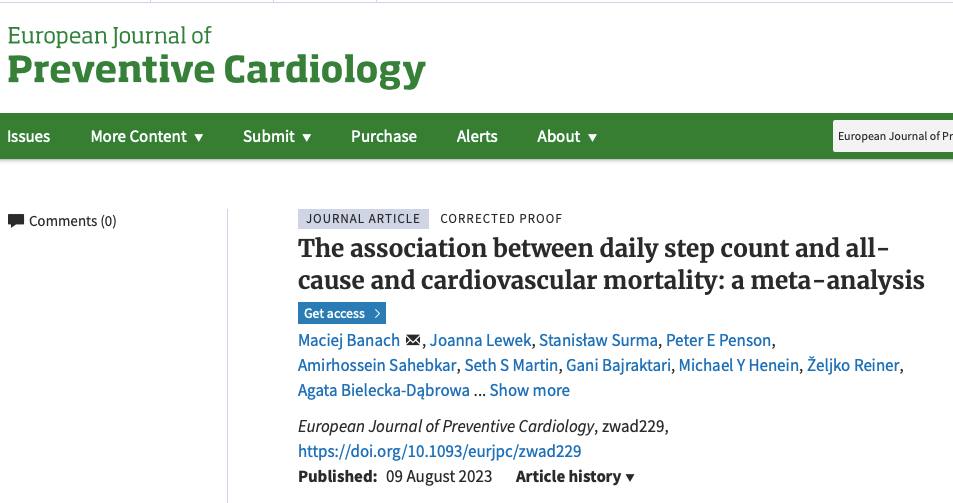Click the envelope icon beside Maciej Banach
This screenshot has width=953, height=503.
click(x=413, y=340)
